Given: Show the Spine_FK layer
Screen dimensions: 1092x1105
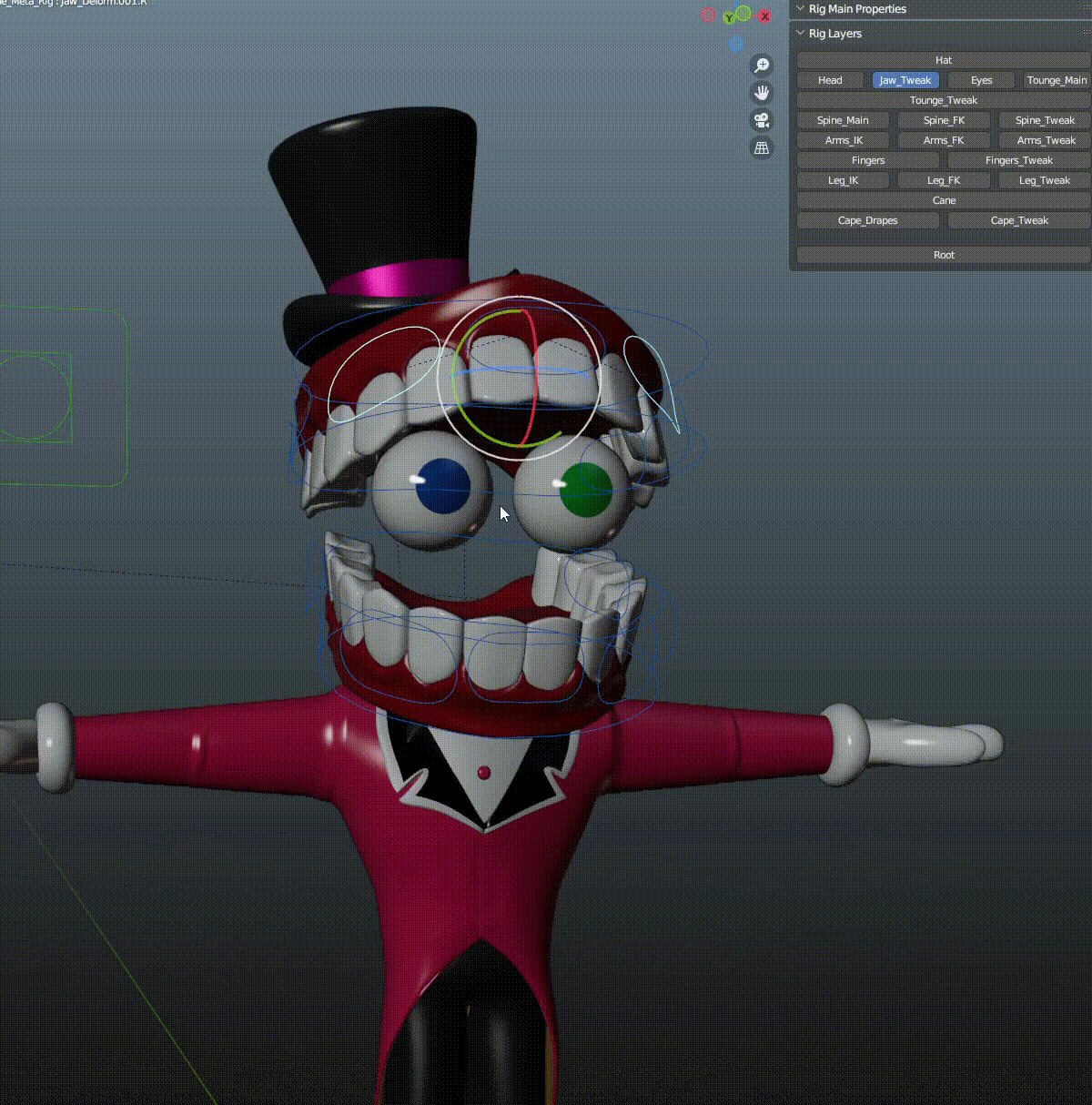Looking at the screenshot, I should pyautogui.click(x=944, y=120).
